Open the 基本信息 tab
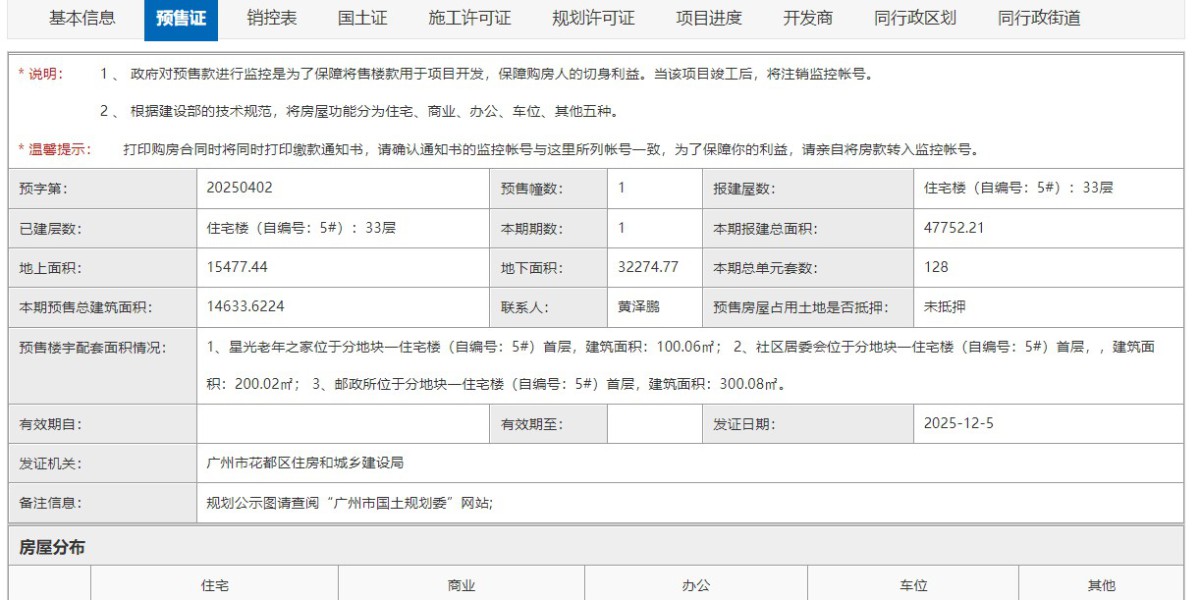 [82, 18]
